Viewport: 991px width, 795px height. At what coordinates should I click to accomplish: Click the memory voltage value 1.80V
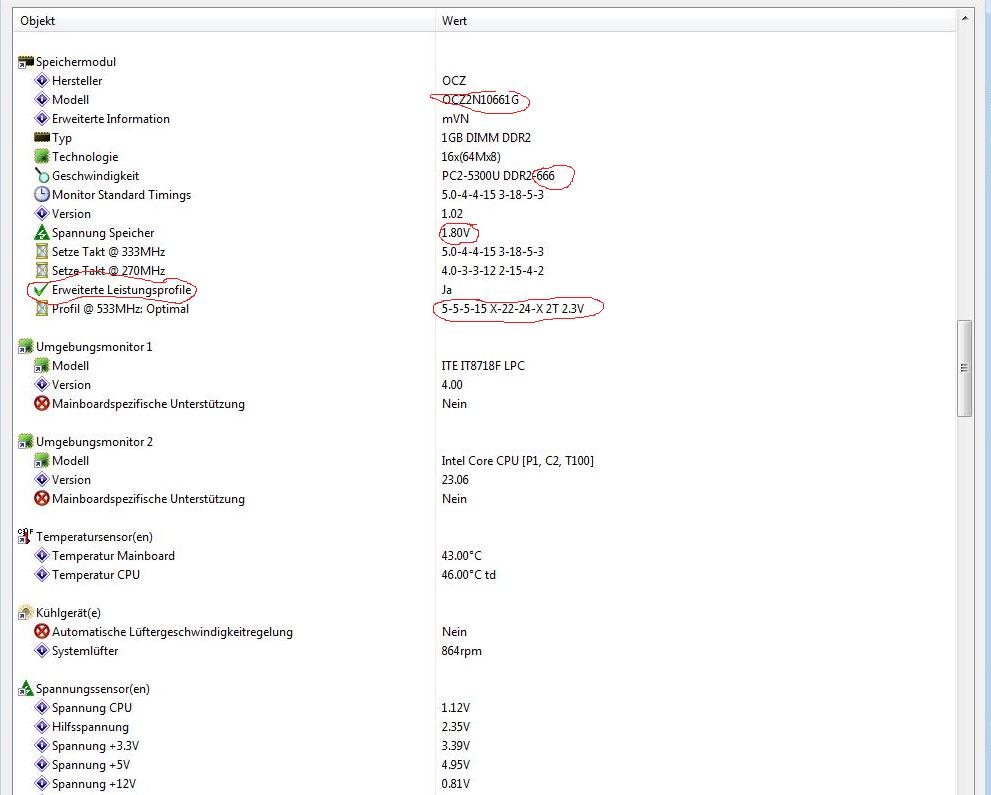coord(456,233)
